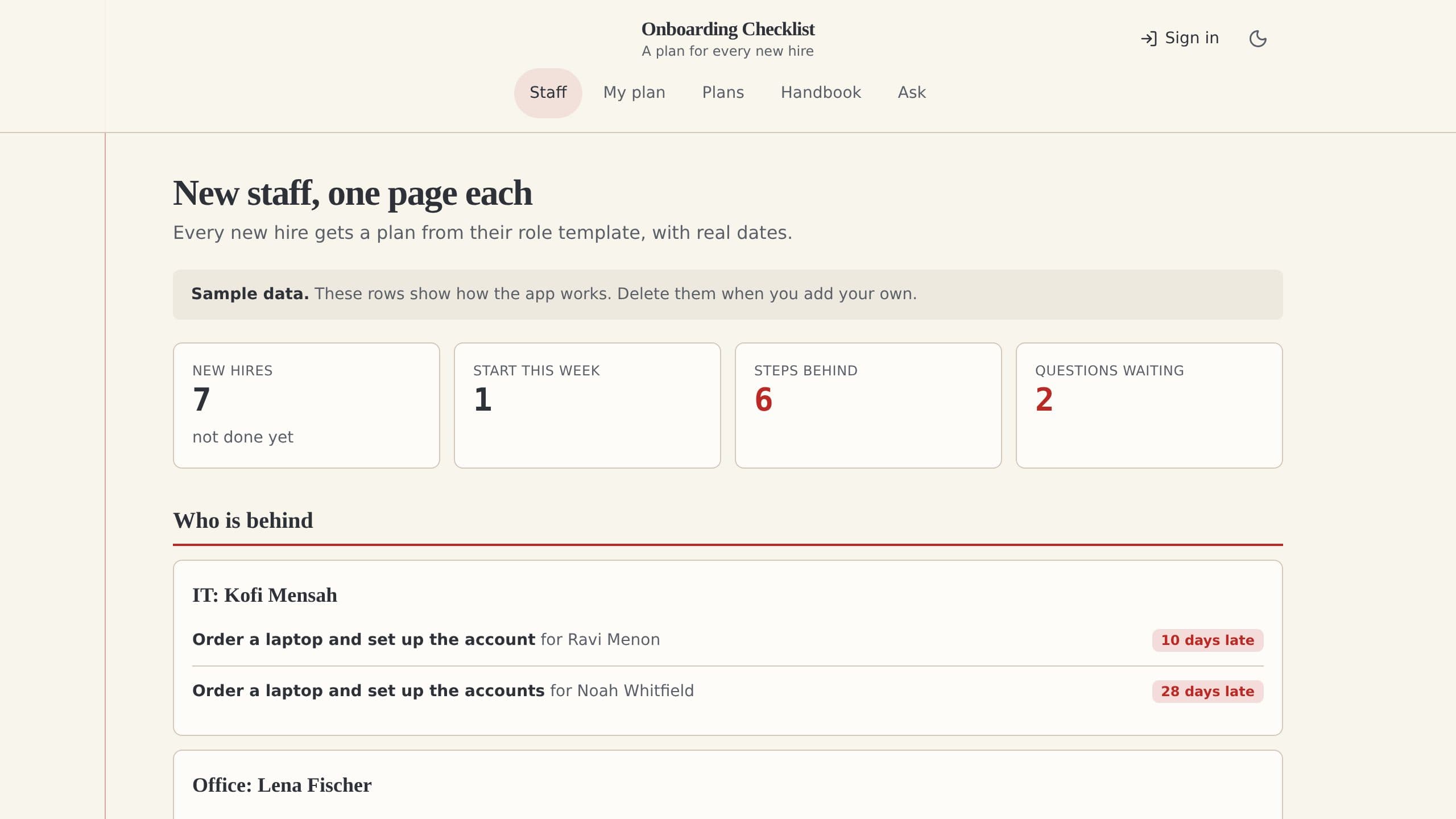Open the Handbook tab
The width and height of the screenshot is (1456, 819).
tap(821, 93)
